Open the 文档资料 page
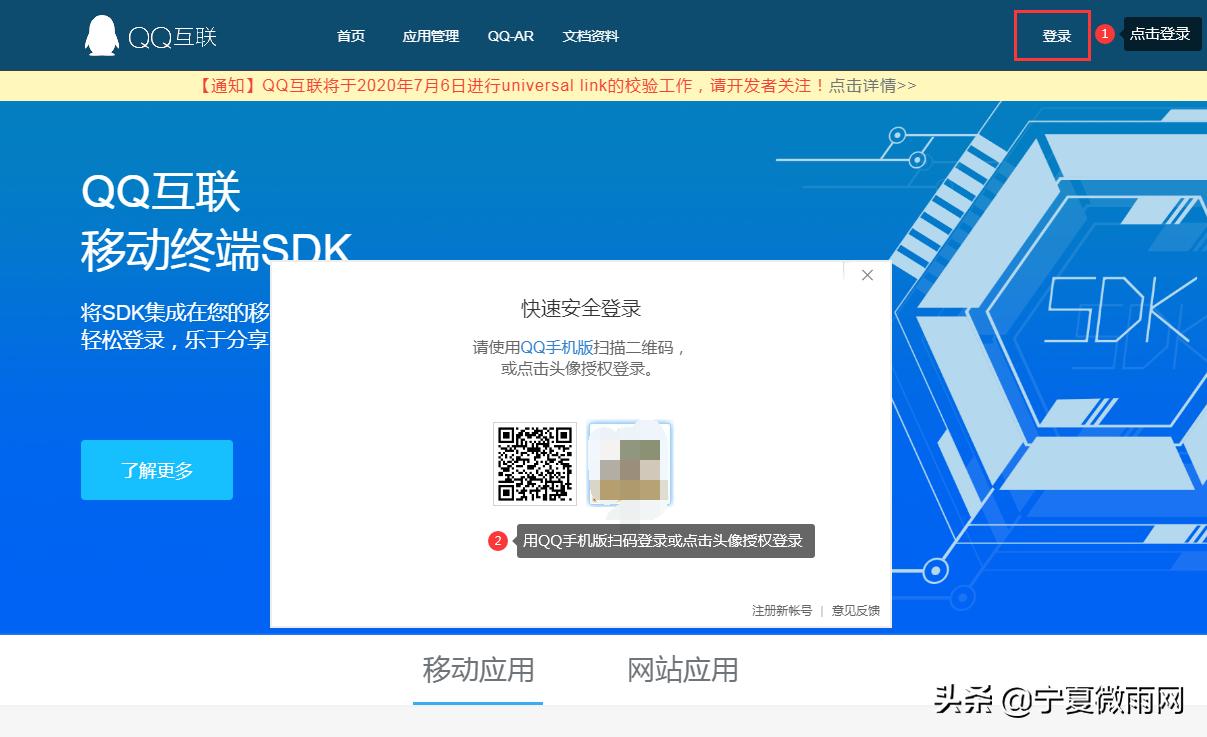 [592, 35]
